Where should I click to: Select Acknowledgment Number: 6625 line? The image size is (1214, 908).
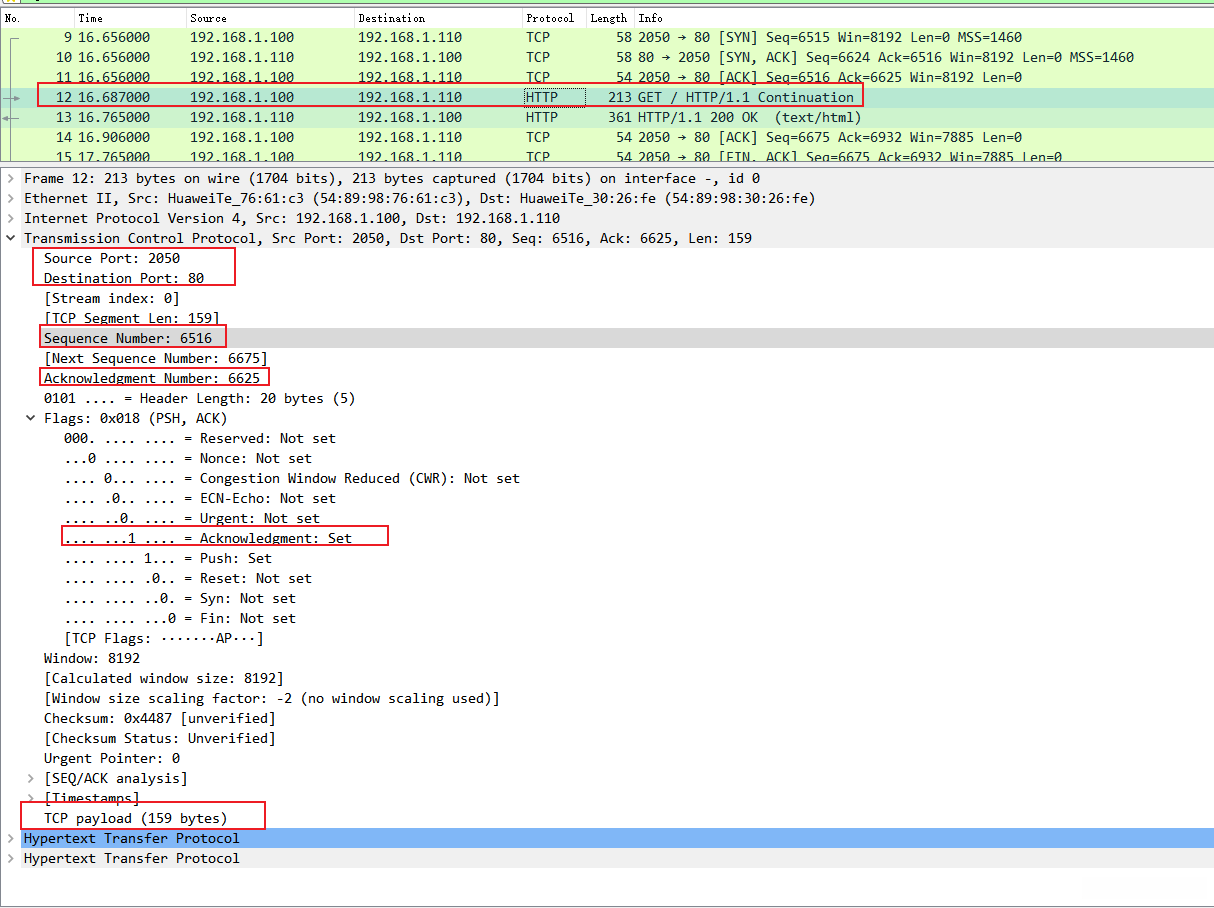152,378
